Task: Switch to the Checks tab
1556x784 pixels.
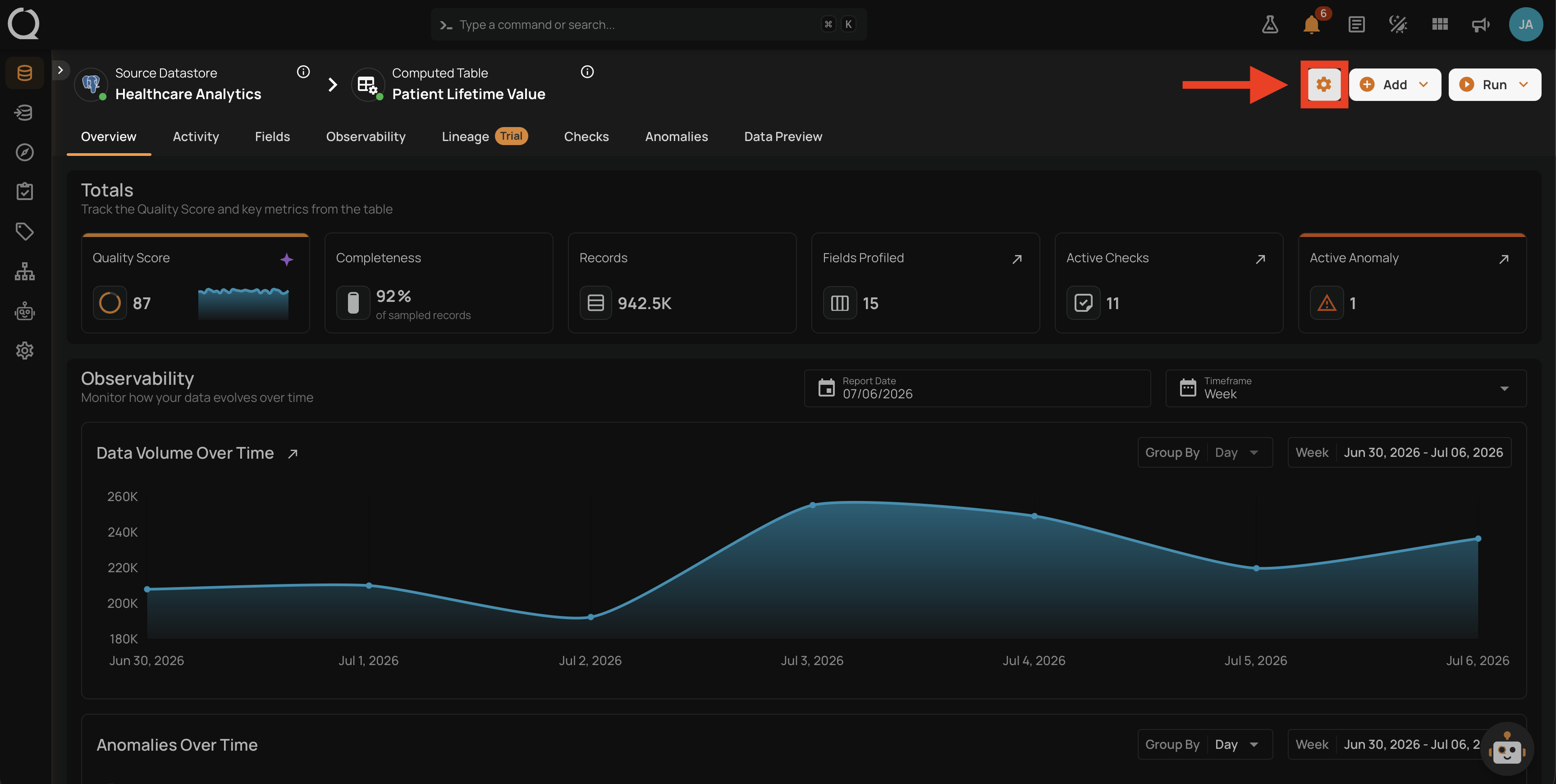Action: [x=586, y=137]
